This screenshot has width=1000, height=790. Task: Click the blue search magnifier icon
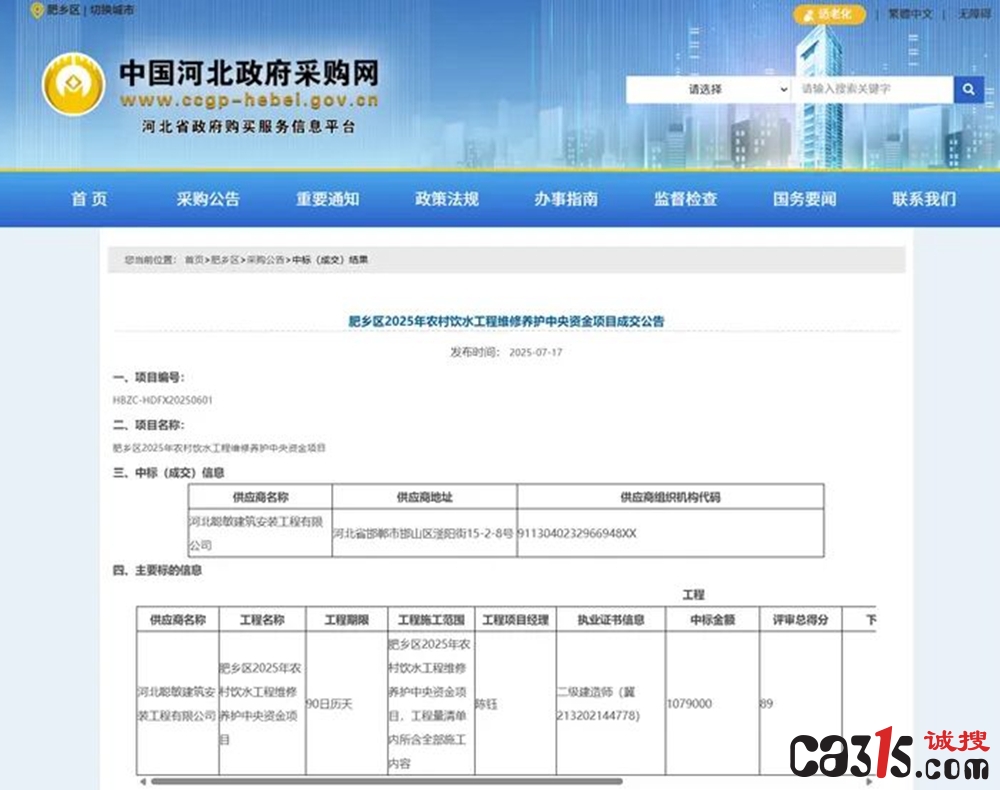click(x=969, y=89)
